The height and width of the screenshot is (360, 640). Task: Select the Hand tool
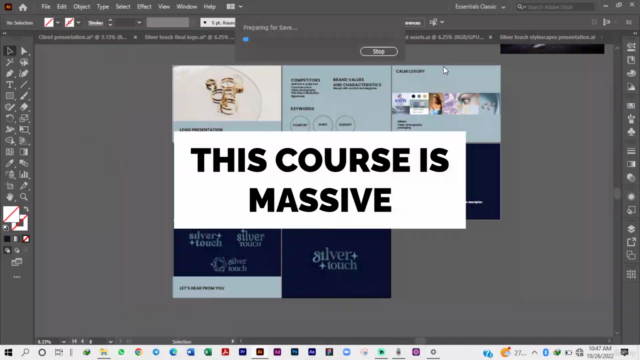click(x=9, y=197)
